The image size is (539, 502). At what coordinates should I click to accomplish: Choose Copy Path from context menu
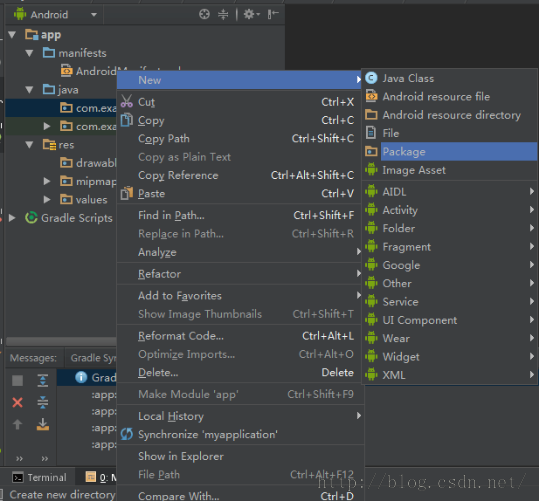(239, 139)
